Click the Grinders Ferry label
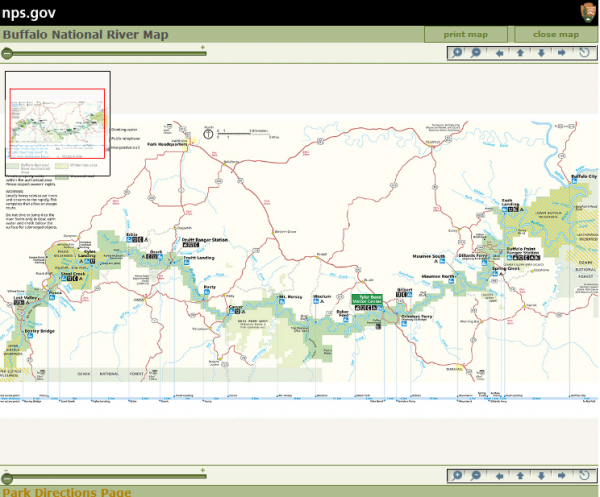This screenshot has width=600, height=497. tap(417, 317)
